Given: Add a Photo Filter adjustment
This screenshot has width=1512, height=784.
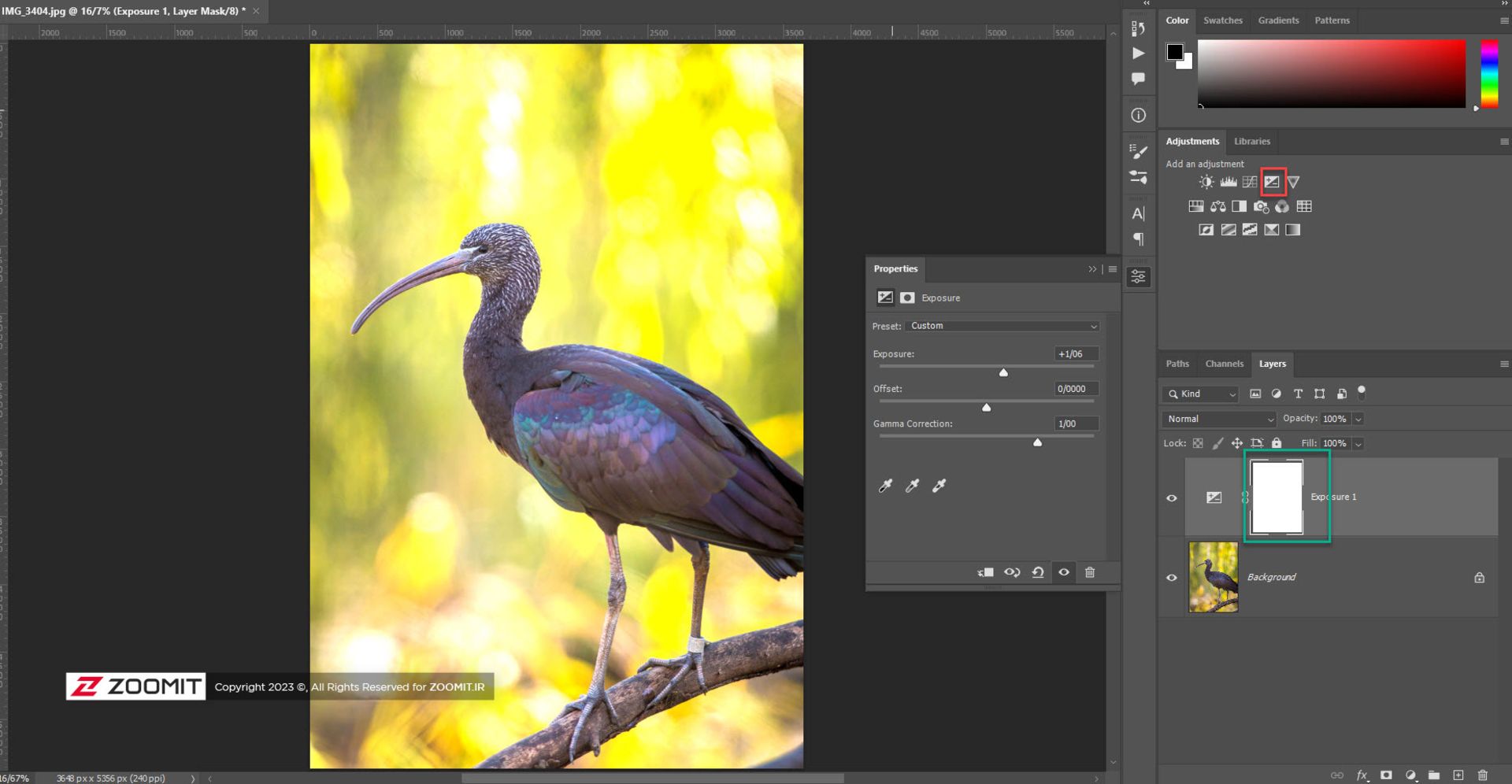Looking at the screenshot, I should [1261, 207].
